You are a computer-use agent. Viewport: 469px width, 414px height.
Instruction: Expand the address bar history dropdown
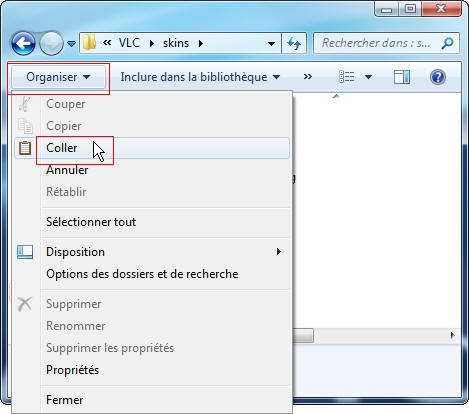click(271, 43)
